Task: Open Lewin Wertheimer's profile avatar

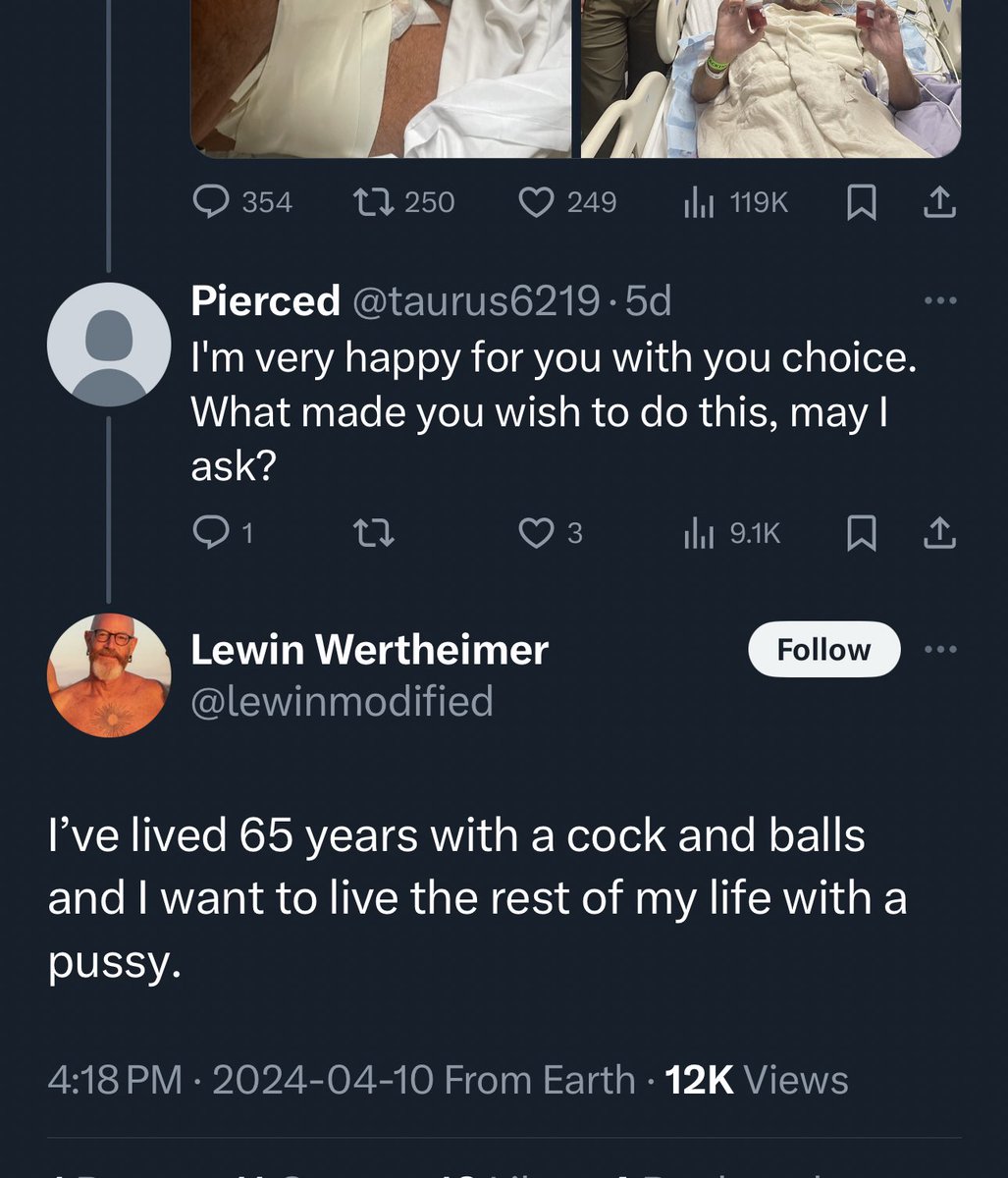Action: (x=109, y=675)
